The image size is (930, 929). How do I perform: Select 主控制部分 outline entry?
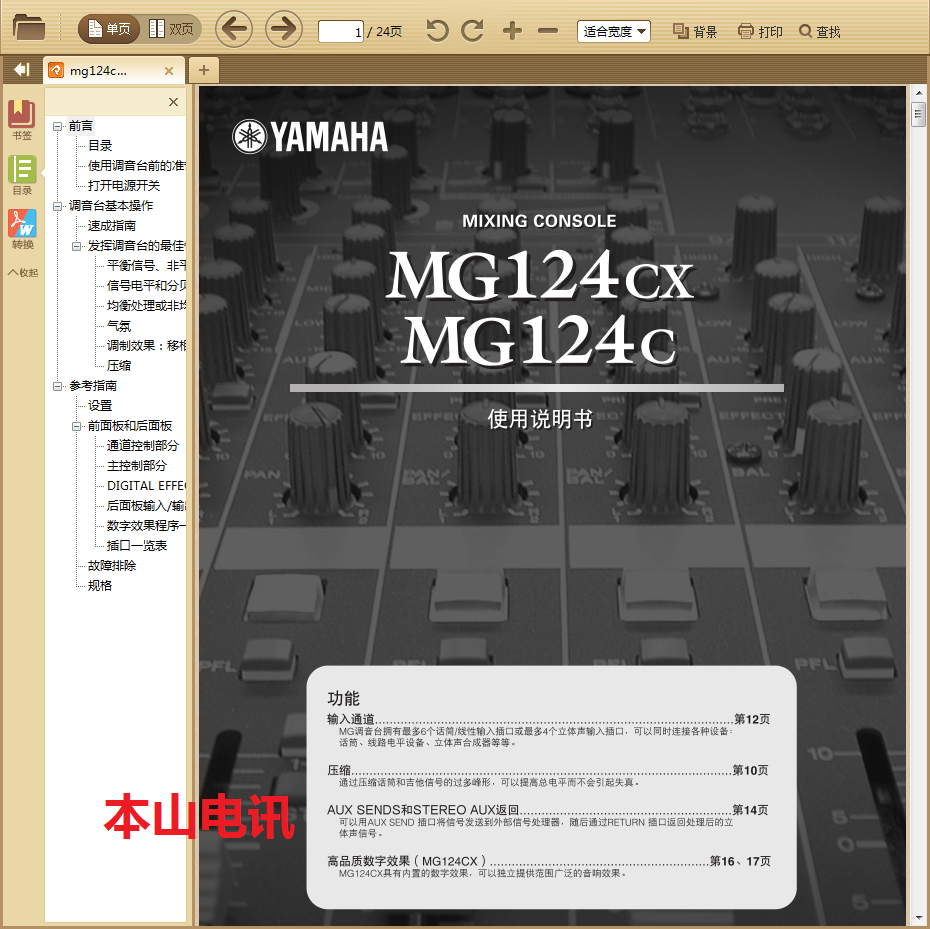click(136, 466)
